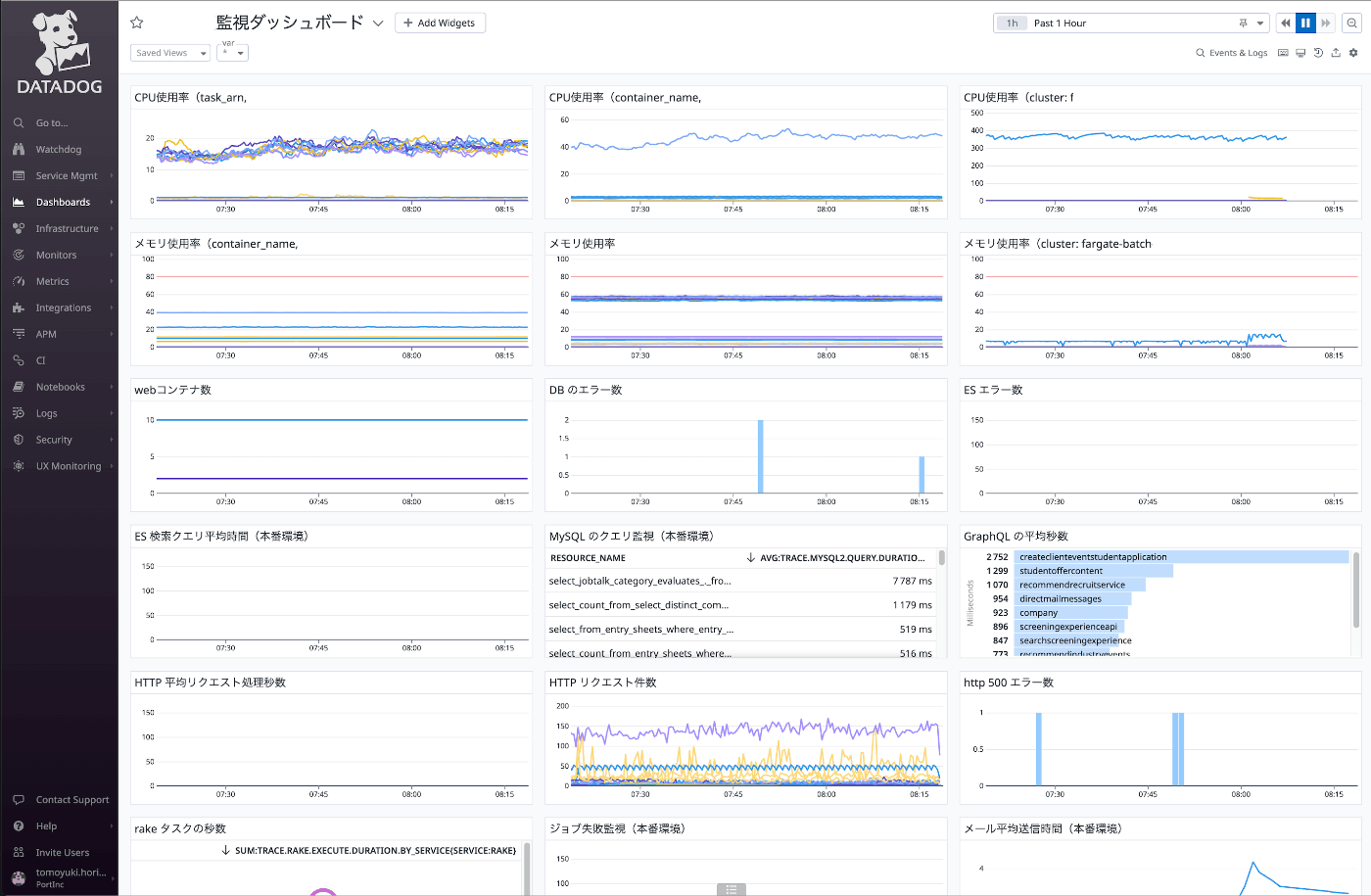
Task: Zoom out the time range
Action: tap(1352, 24)
